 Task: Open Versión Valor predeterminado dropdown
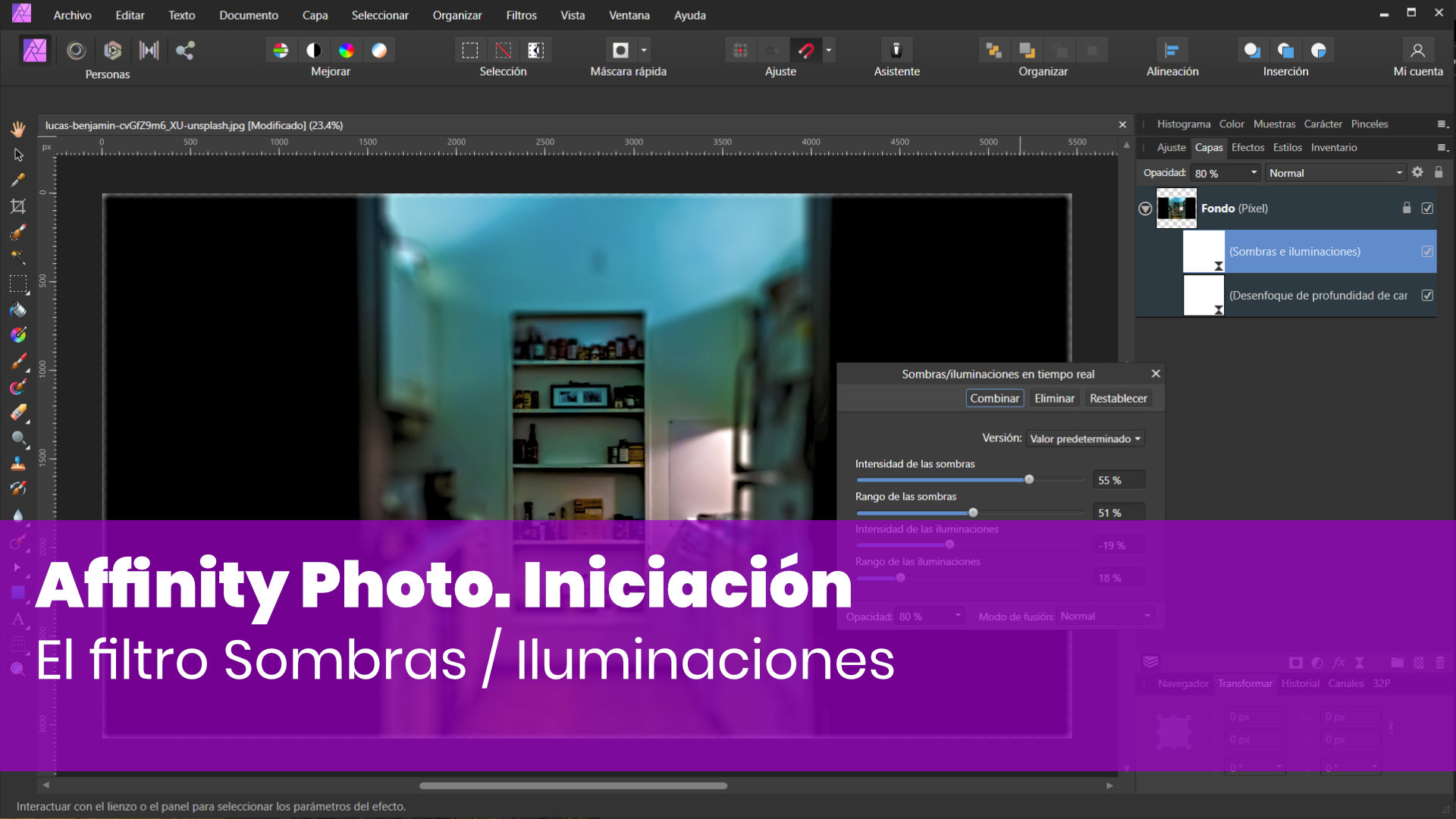click(1085, 438)
